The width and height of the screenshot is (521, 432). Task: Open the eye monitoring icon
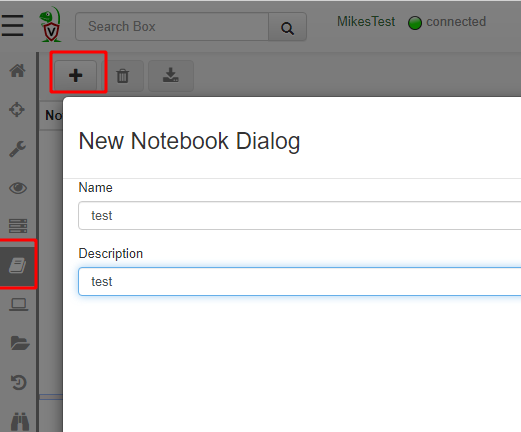point(18,188)
